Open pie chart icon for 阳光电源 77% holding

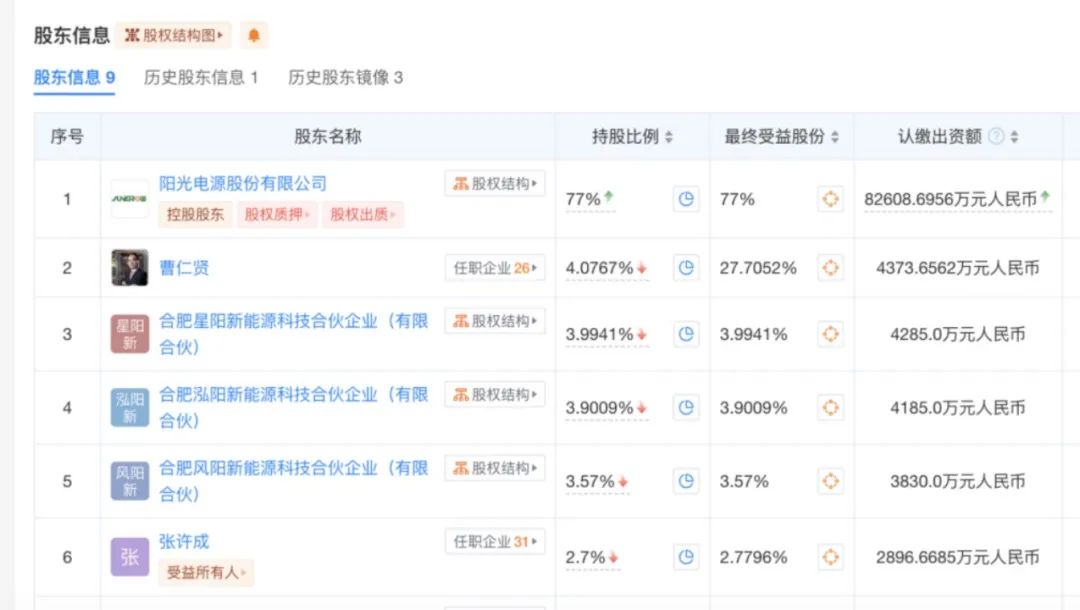(x=686, y=199)
